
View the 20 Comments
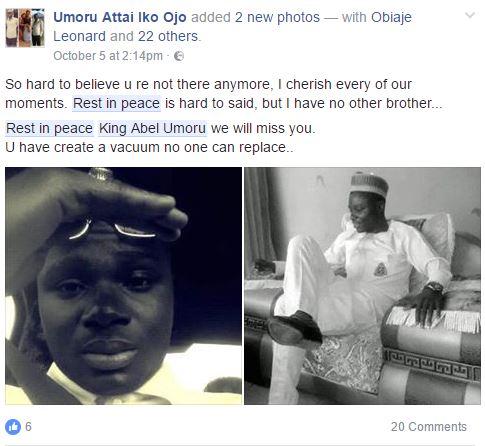[x=429, y=427]
